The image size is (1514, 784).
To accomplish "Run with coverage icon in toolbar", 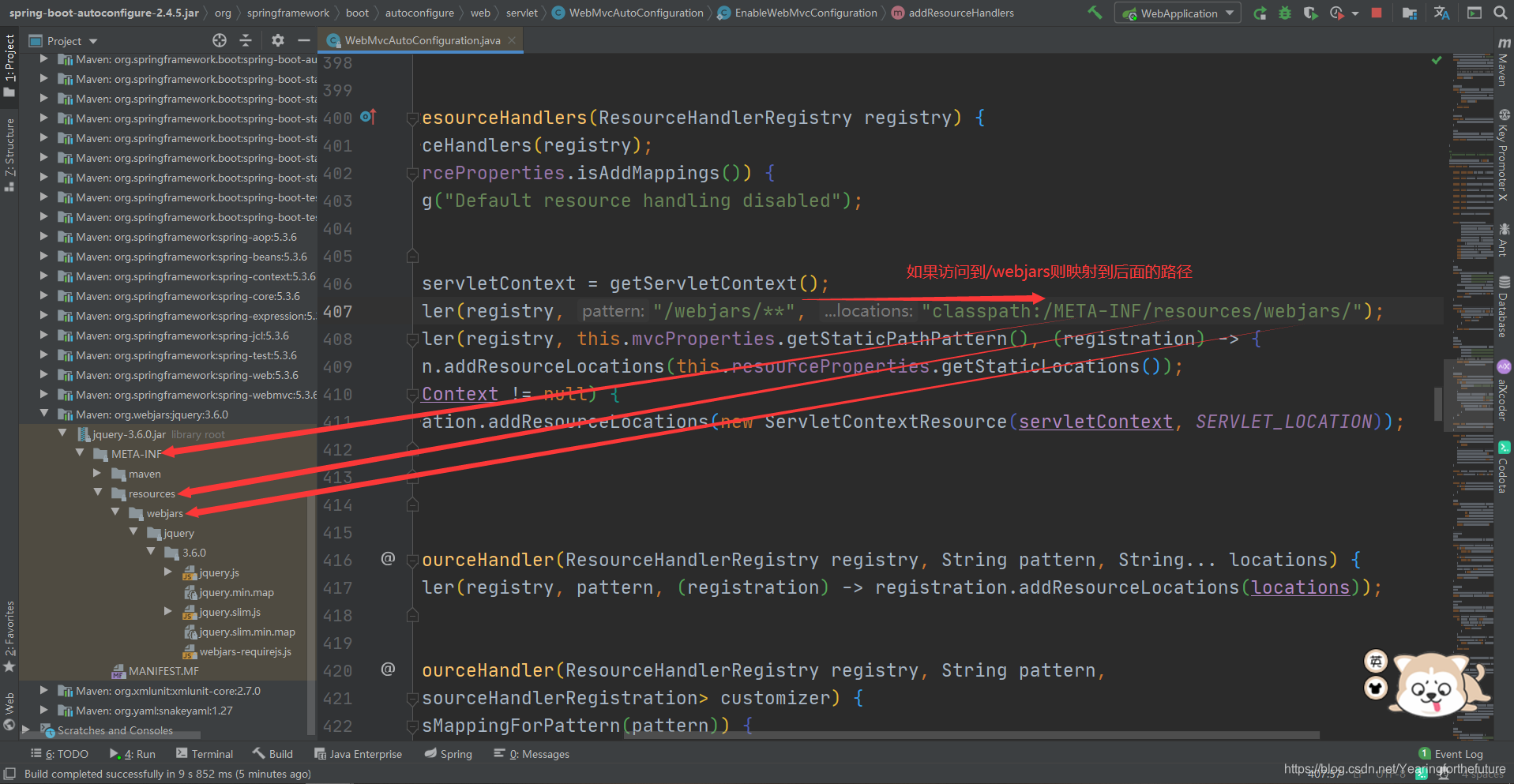I will click(1310, 13).
